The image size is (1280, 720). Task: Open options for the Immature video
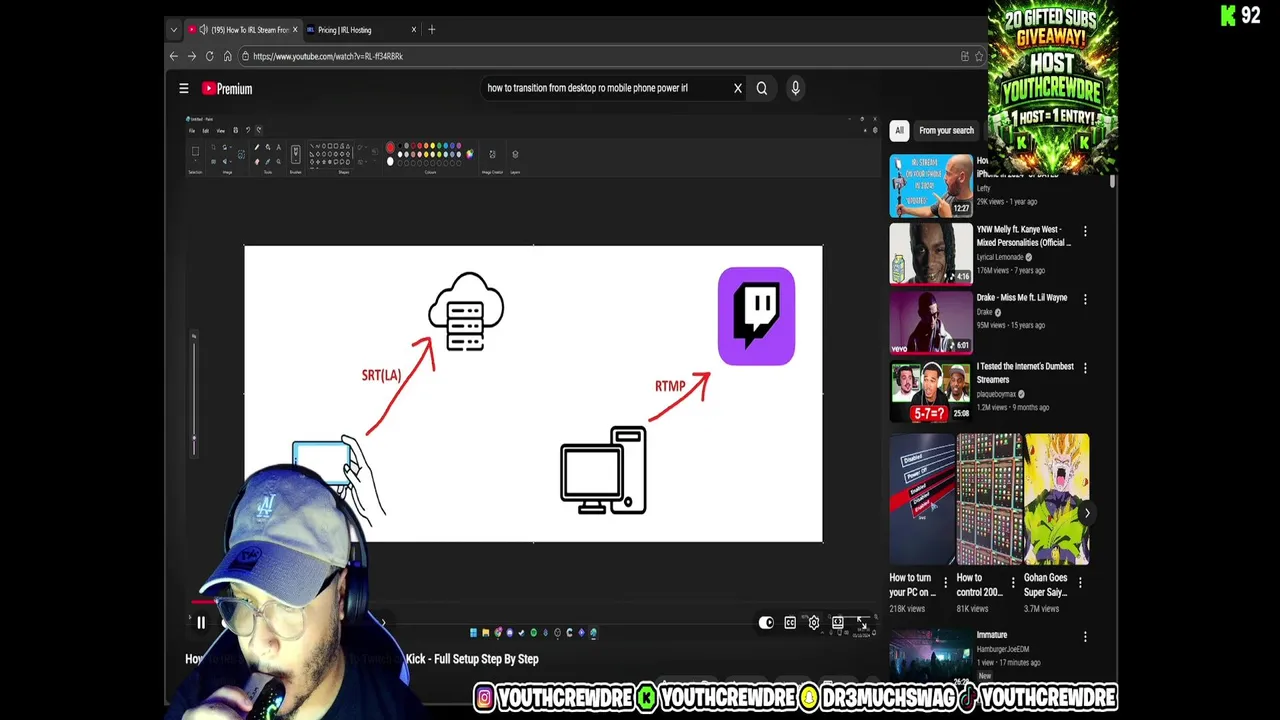1085,637
